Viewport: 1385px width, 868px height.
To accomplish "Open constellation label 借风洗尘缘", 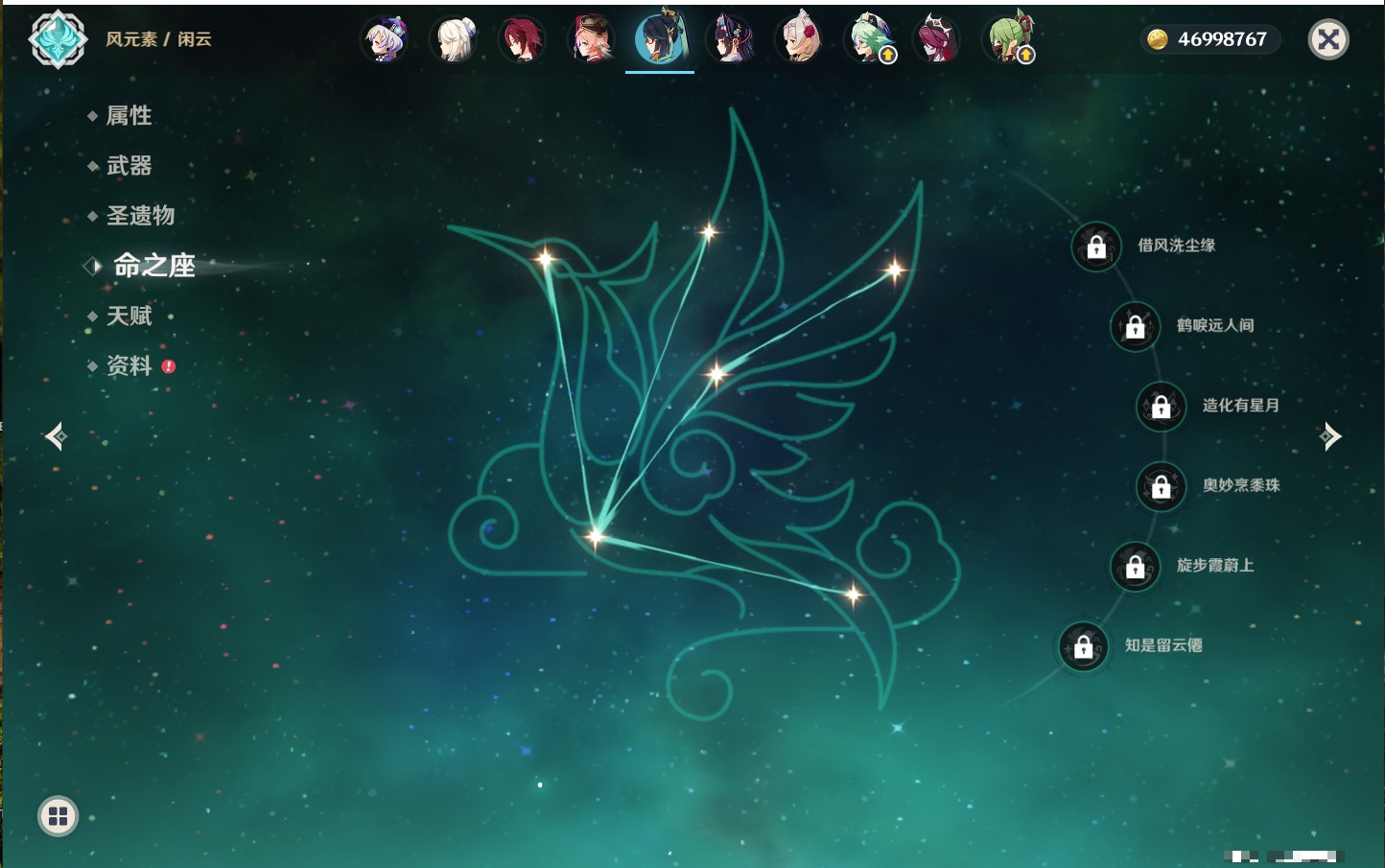I will coord(1176,246).
